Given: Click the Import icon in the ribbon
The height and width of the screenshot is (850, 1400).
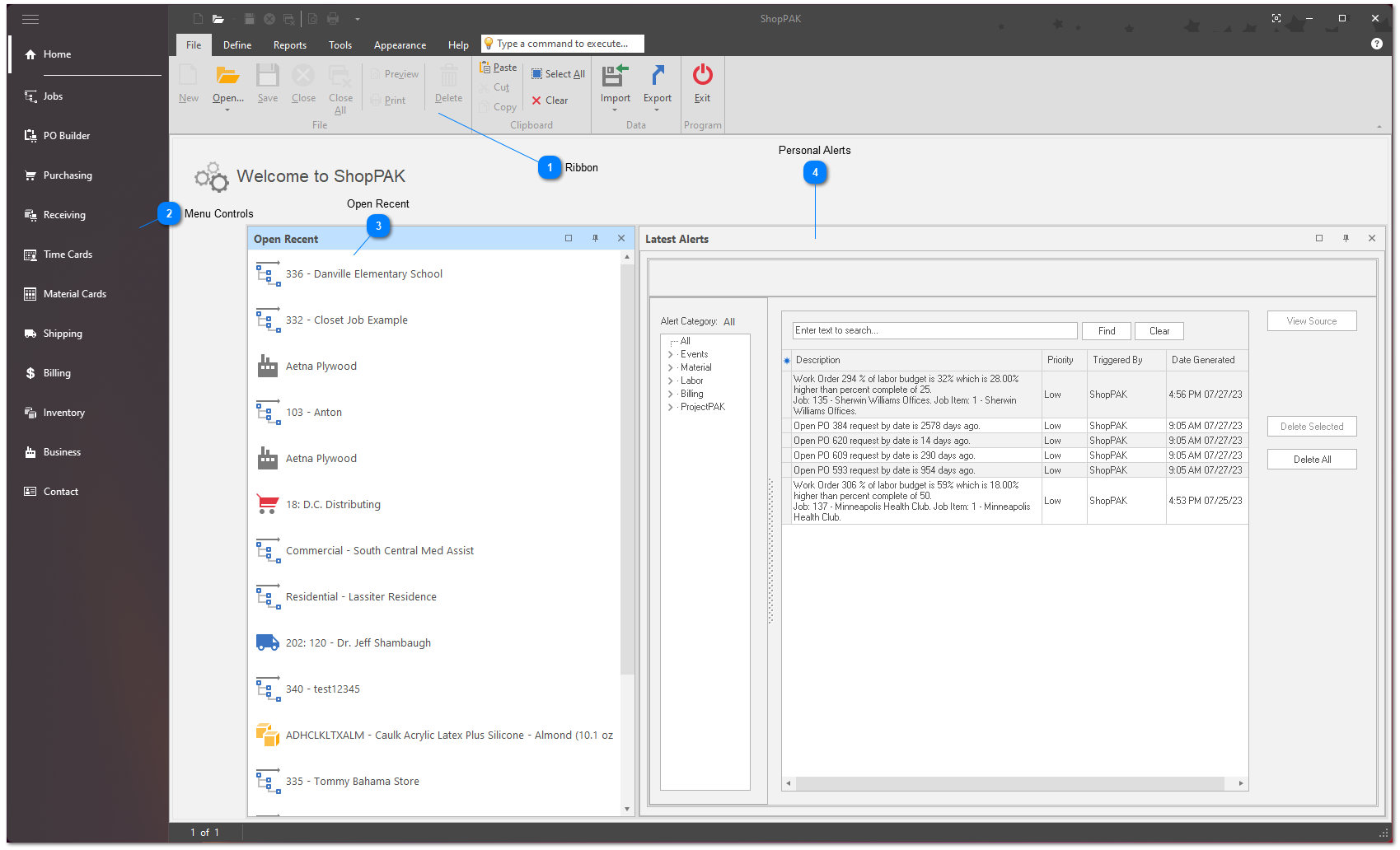Looking at the screenshot, I should (615, 77).
